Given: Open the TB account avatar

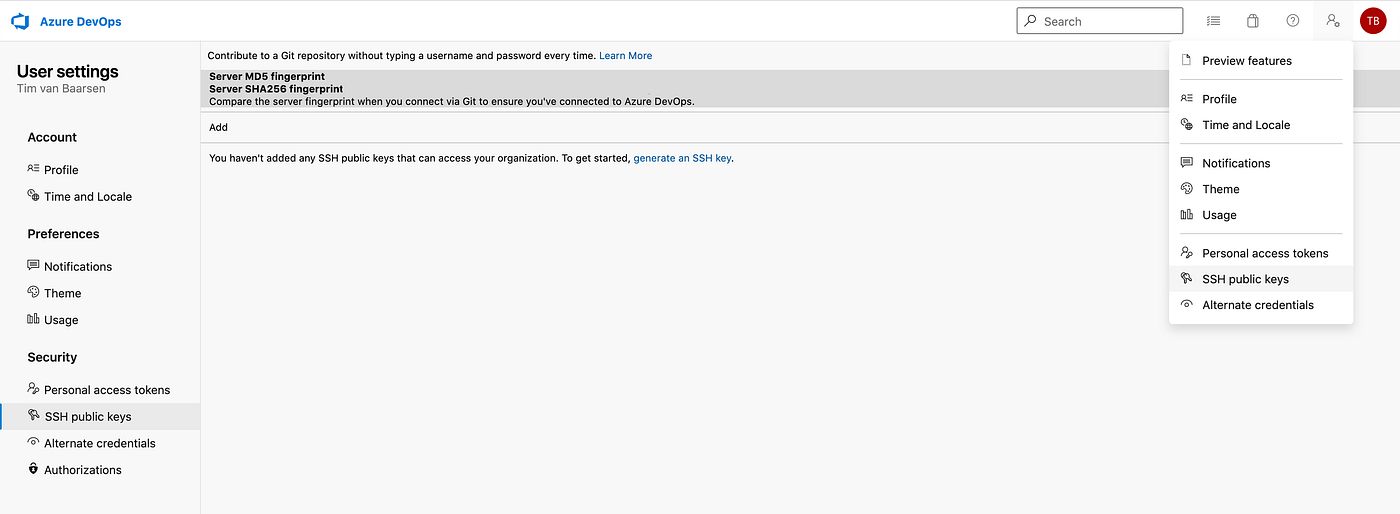Looking at the screenshot, I should [x=1372, y=21].
